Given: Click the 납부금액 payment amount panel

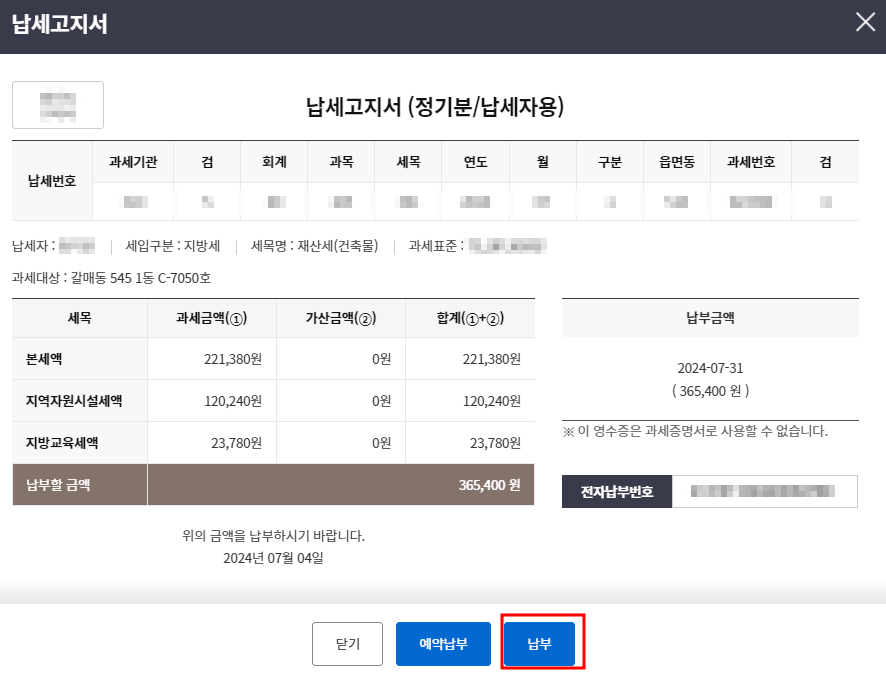Looking at the screenshot, I should click(x=711, y=317).
